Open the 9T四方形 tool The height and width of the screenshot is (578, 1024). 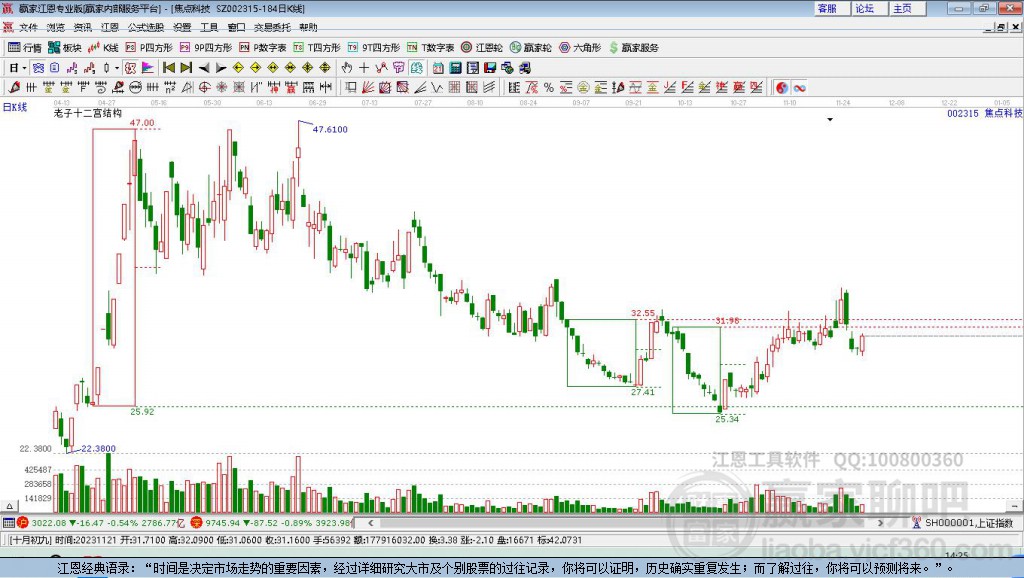(374, 48)
